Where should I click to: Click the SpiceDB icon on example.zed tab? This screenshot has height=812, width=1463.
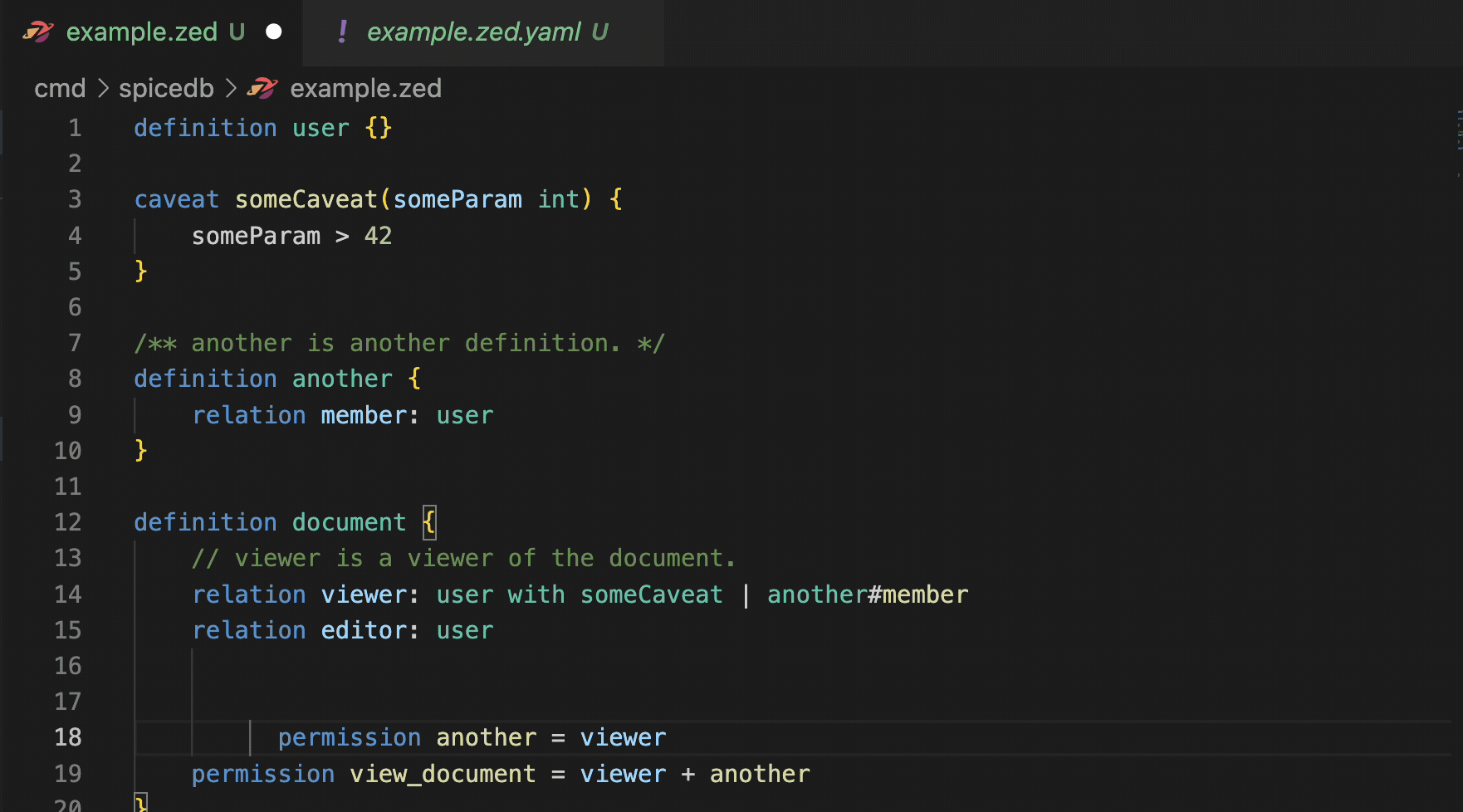coord(37,32)
